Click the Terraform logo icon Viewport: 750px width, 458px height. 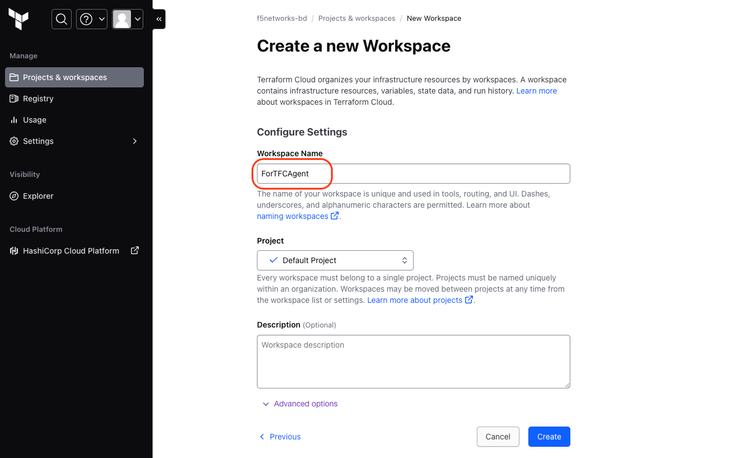(x=19, y=19)
